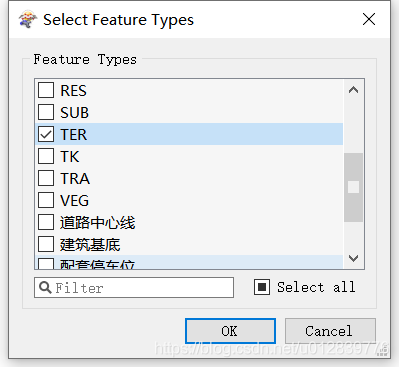Check the 建筑基底 feature type checkbox
This screenshot has height=367, width=399.
46,244
